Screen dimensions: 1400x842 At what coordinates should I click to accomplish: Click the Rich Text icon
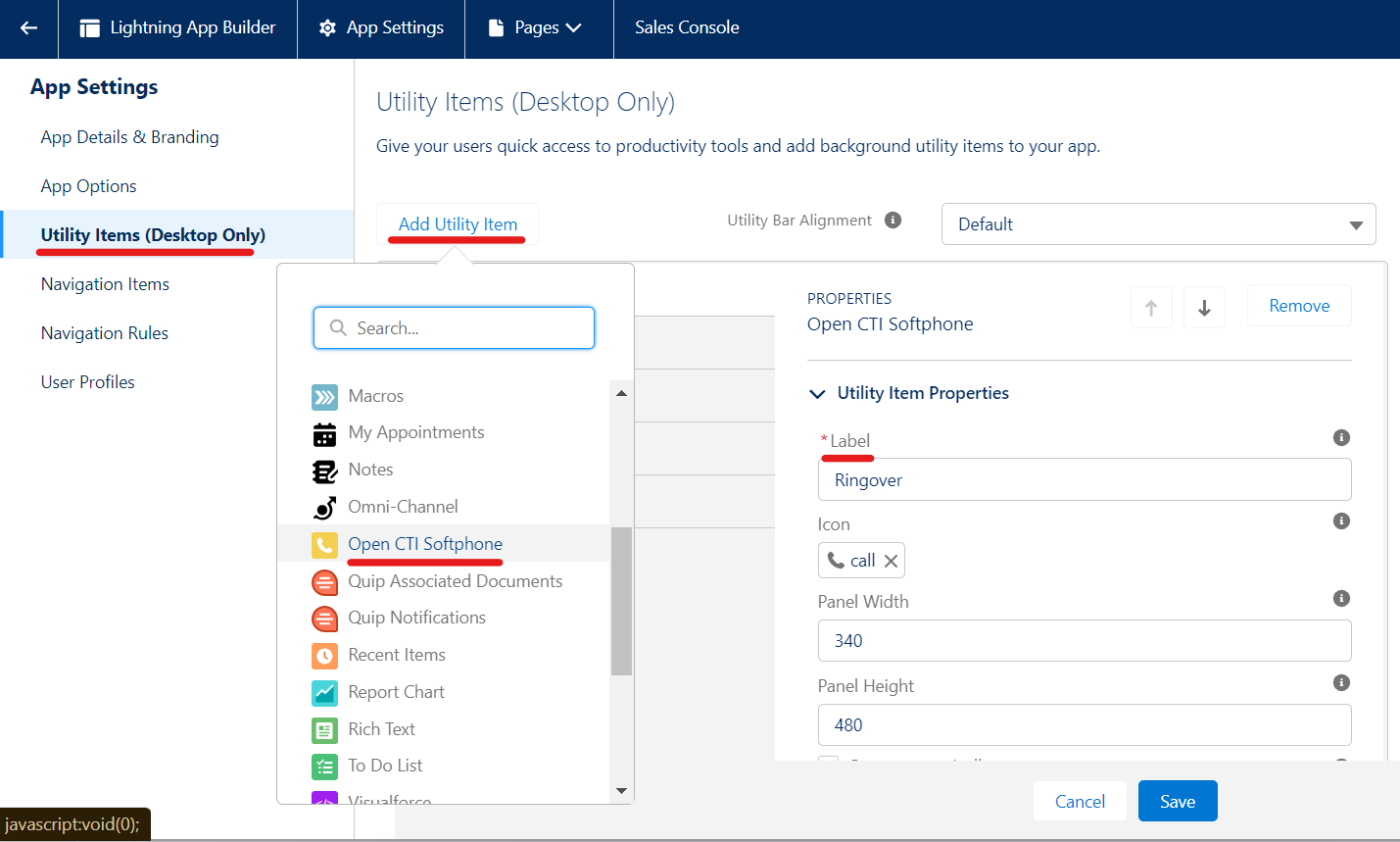pos(324,730)
